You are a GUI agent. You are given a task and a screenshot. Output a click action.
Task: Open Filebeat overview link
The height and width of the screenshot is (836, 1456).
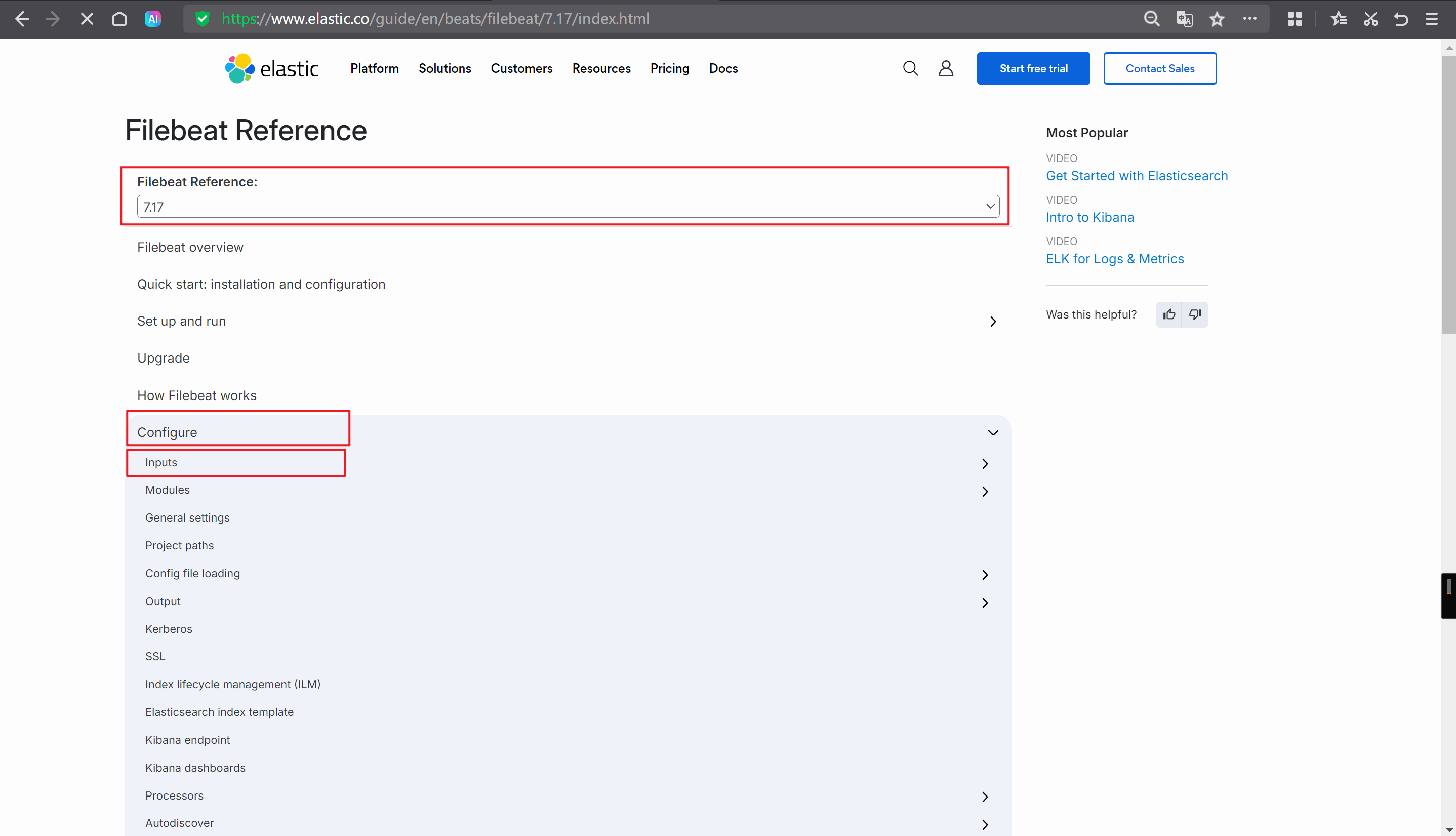190,247
